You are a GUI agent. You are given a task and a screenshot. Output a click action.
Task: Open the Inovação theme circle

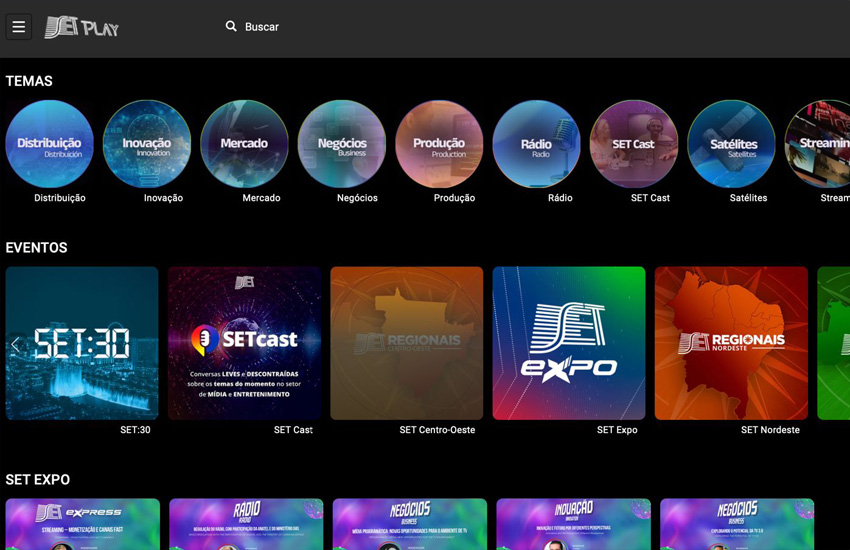[x=147, y=144]
